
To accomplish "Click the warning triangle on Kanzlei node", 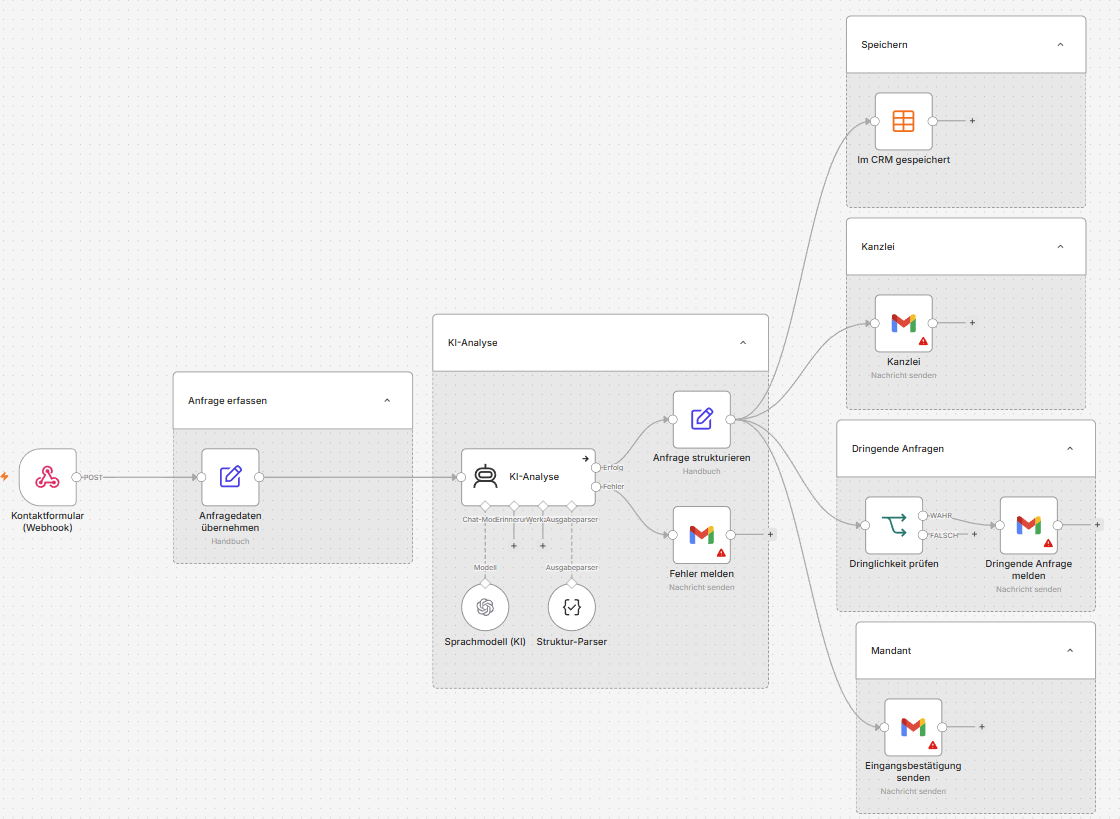I will click(x=923, y=341).
